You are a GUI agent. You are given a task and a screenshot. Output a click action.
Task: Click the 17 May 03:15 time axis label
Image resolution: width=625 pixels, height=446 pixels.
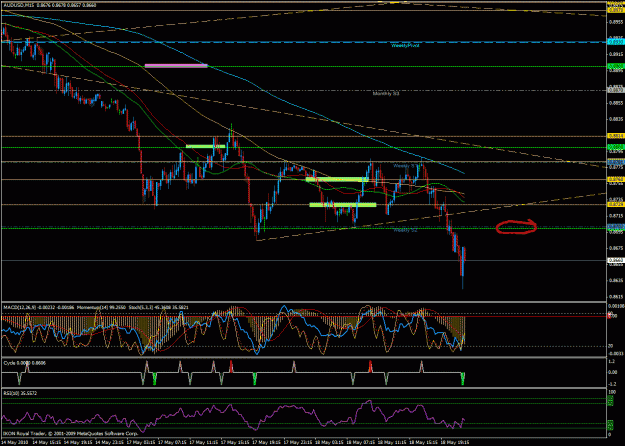point(140,442)
